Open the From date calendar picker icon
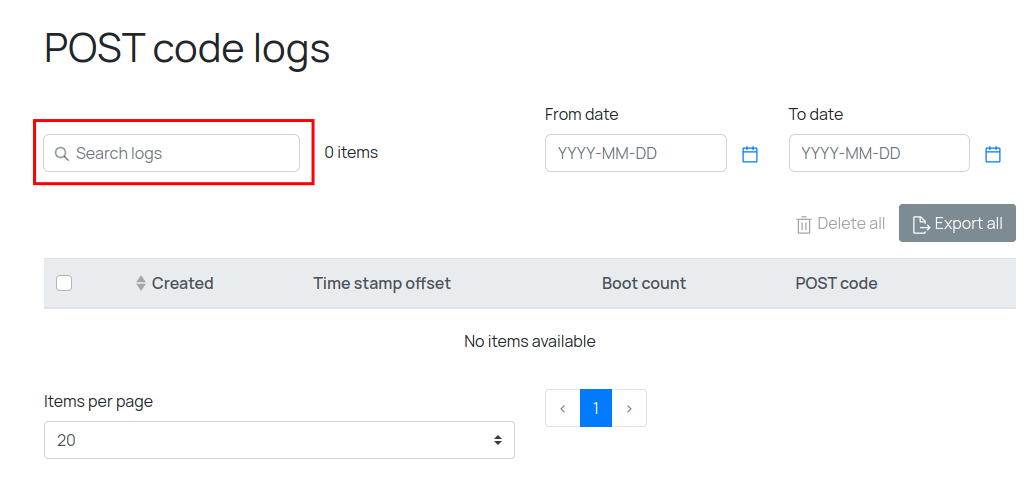Viewport: 1032px width, 485px height. click(x=750, y=154)
